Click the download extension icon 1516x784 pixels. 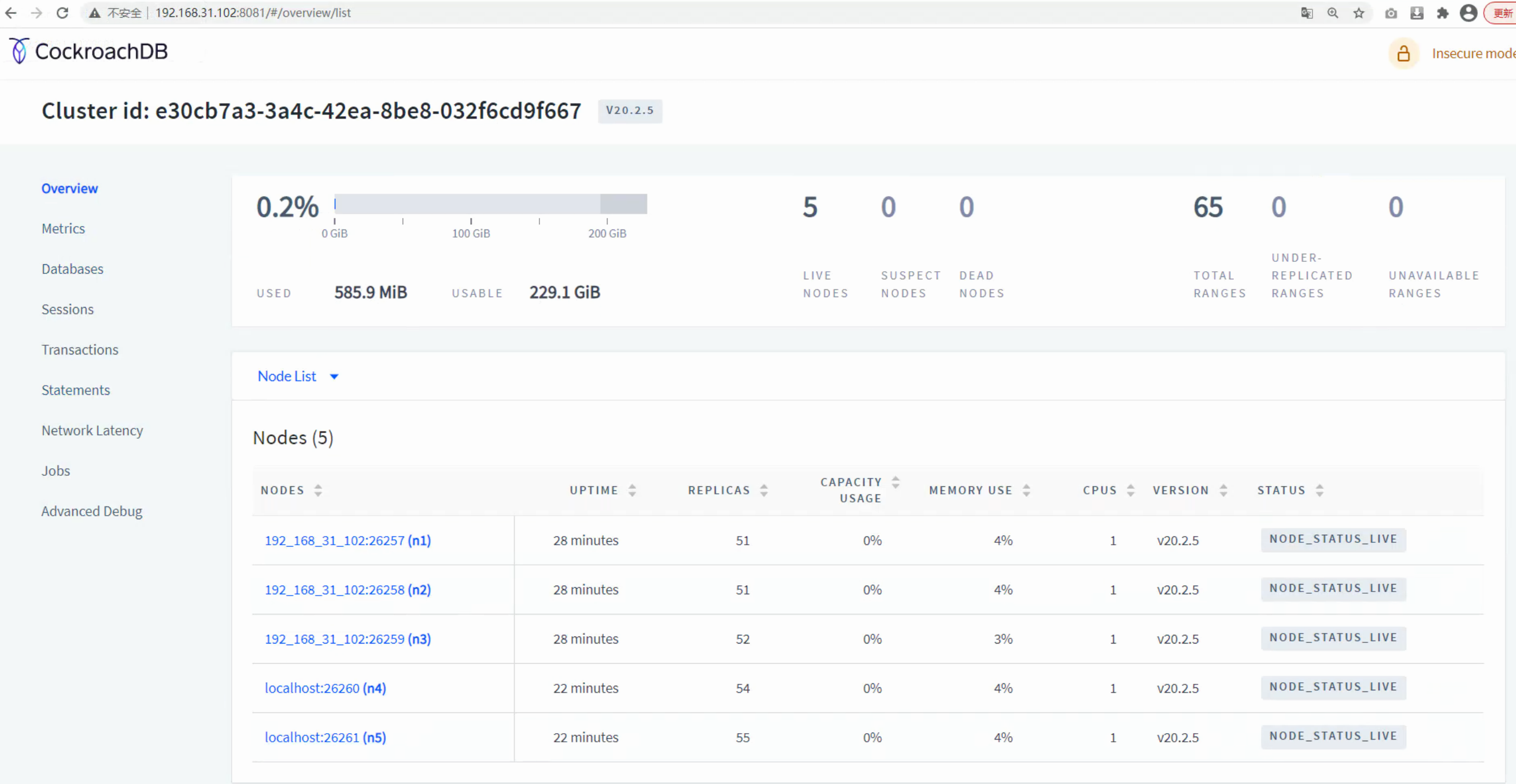point(1417,13)
